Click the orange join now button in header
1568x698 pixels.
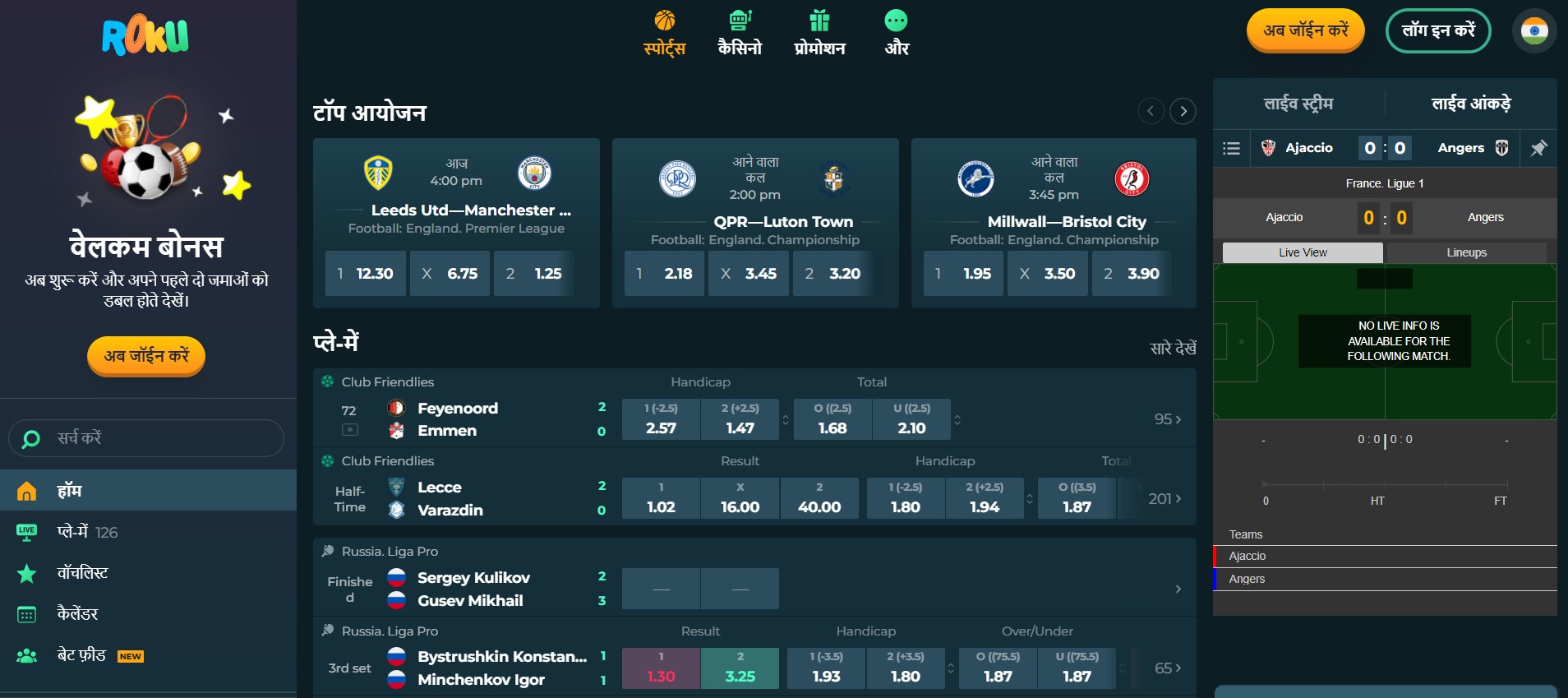click(x=1306, y=30)
